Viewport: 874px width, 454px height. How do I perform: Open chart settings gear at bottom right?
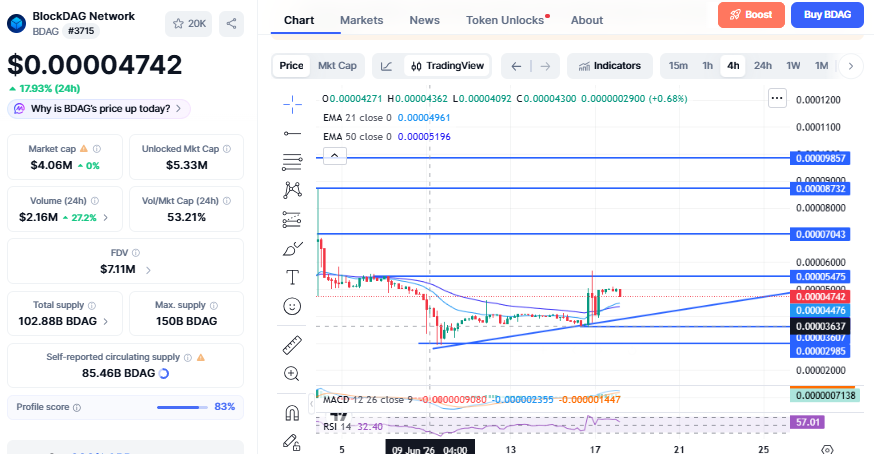[x=827, y=449]
